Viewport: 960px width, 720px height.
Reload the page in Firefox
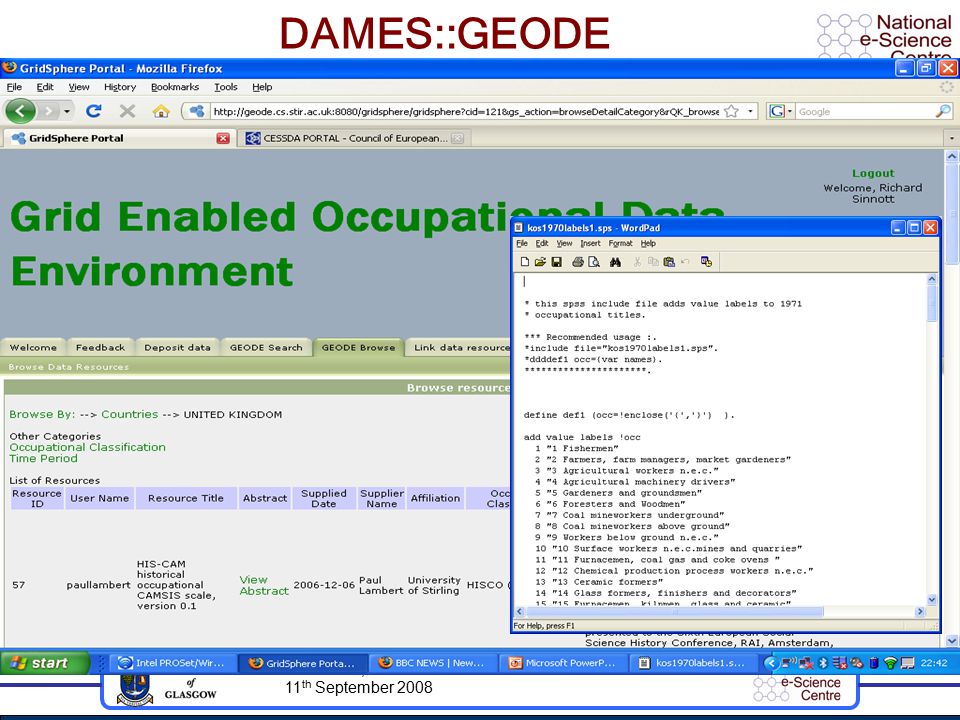(94, 111)
